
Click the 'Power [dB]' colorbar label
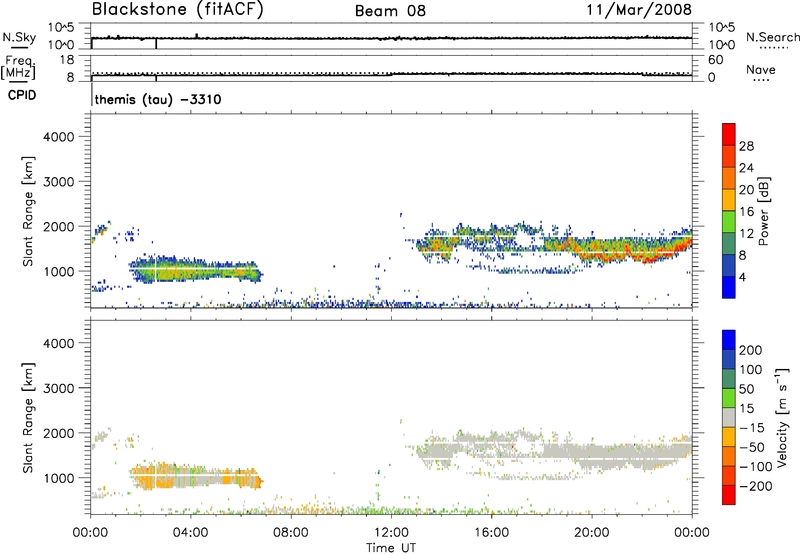[x=764, y=211]
